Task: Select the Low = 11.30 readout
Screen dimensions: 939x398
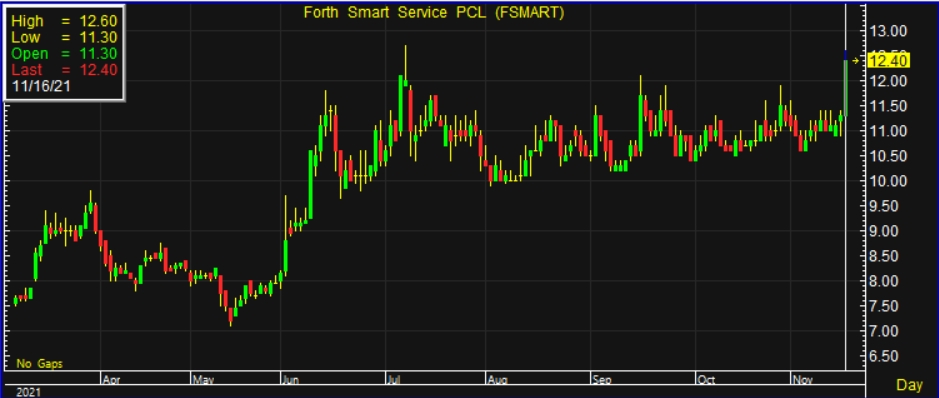Action: pyautogui.click(x=65, y=38)
